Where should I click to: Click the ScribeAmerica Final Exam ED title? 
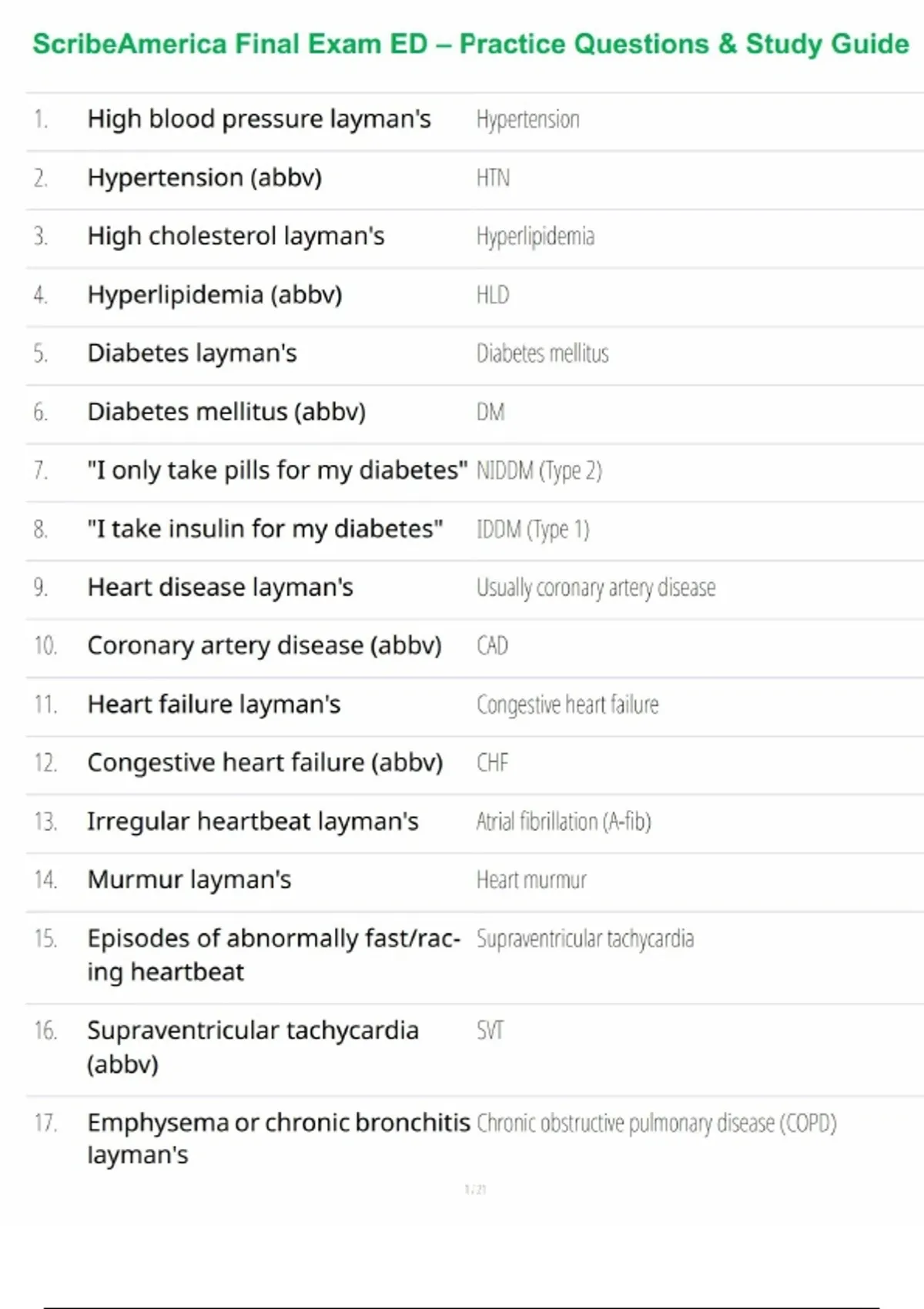click(470, 44)
